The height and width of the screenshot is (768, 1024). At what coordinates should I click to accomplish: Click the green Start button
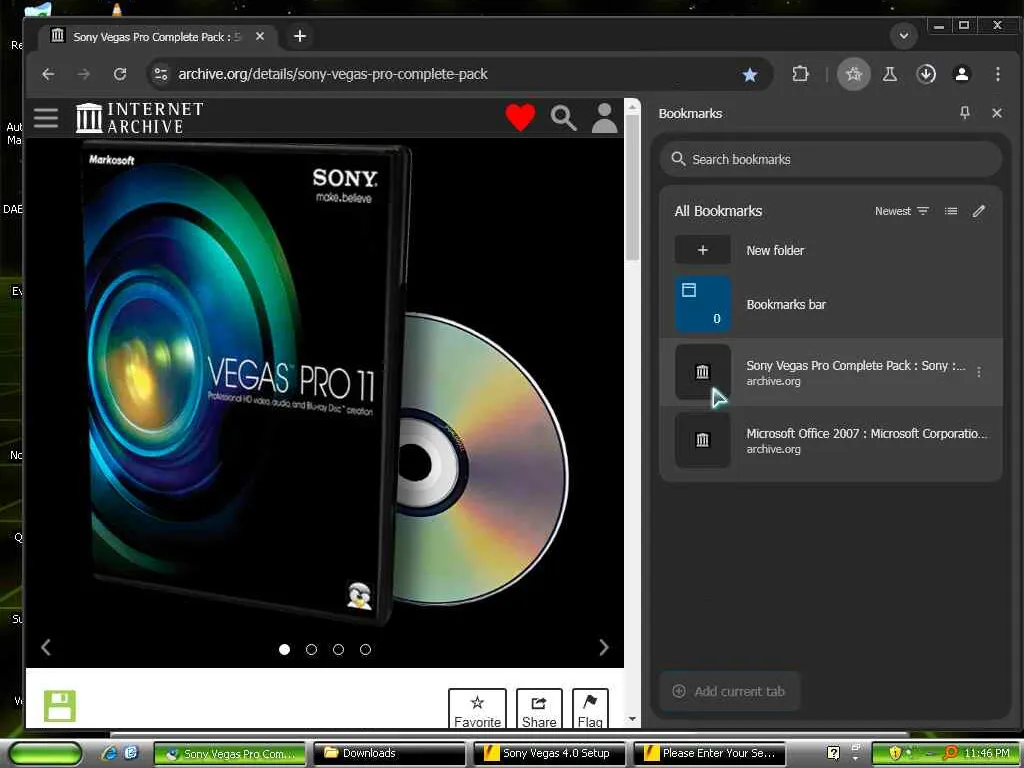tap(44, 754)
